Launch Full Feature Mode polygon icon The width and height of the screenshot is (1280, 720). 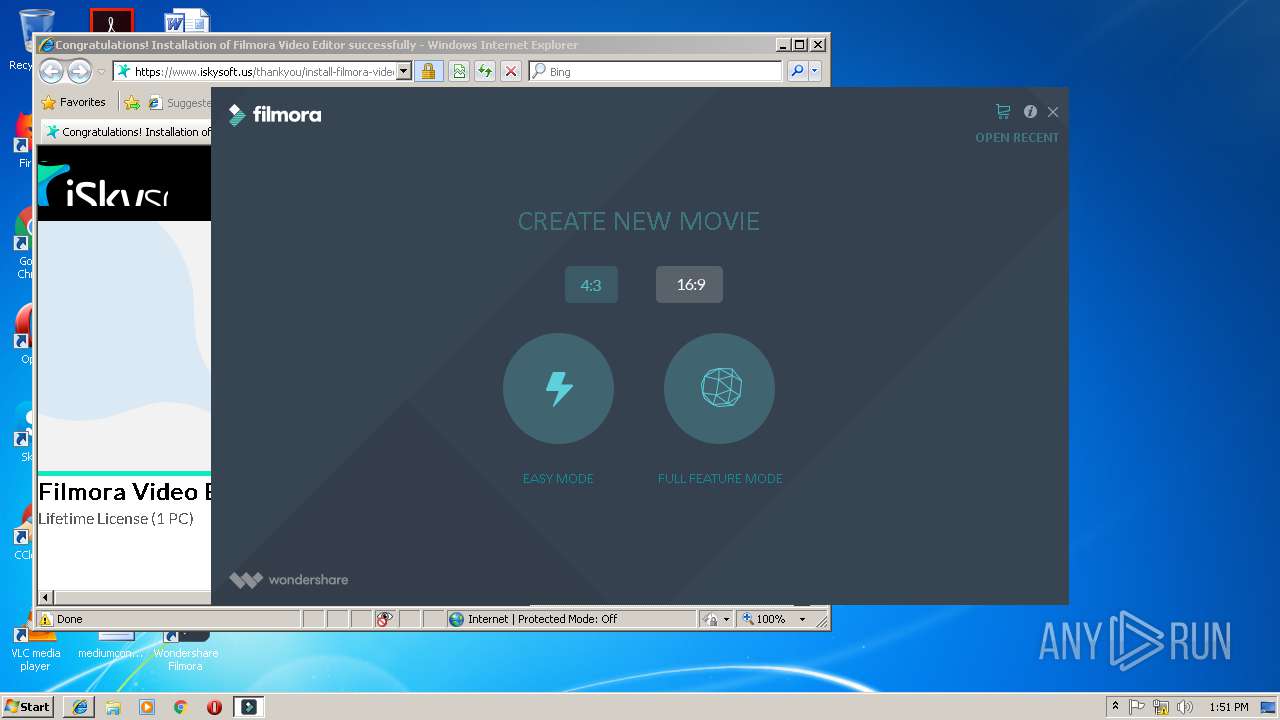(719, 388)
